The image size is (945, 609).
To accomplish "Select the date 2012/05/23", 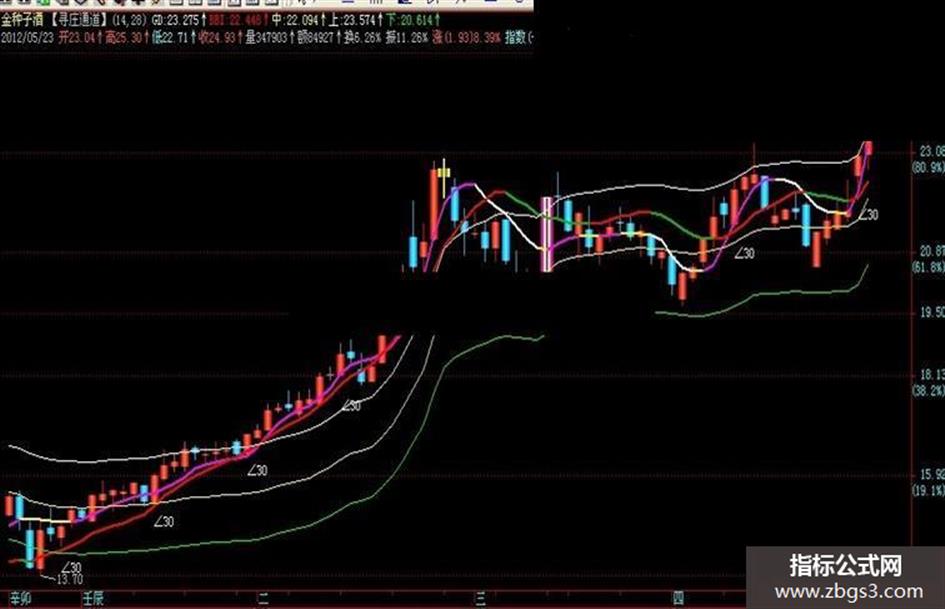I will [27, 38].
